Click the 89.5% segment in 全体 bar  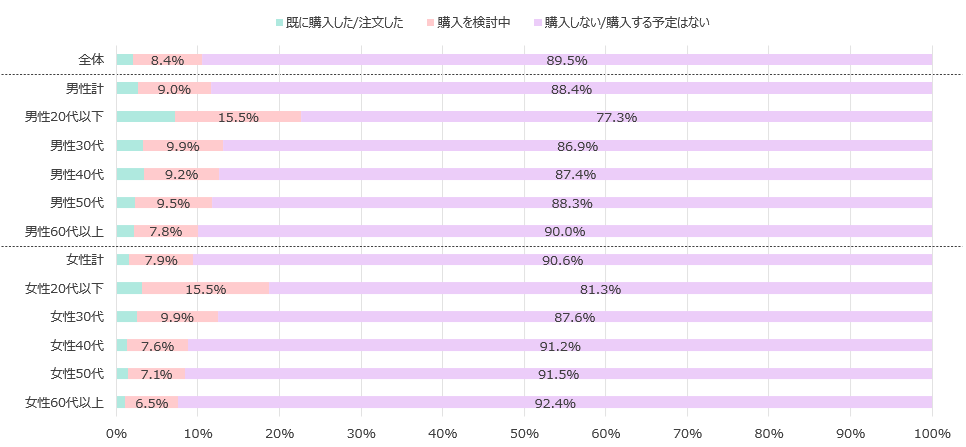[x=567, y=60]
